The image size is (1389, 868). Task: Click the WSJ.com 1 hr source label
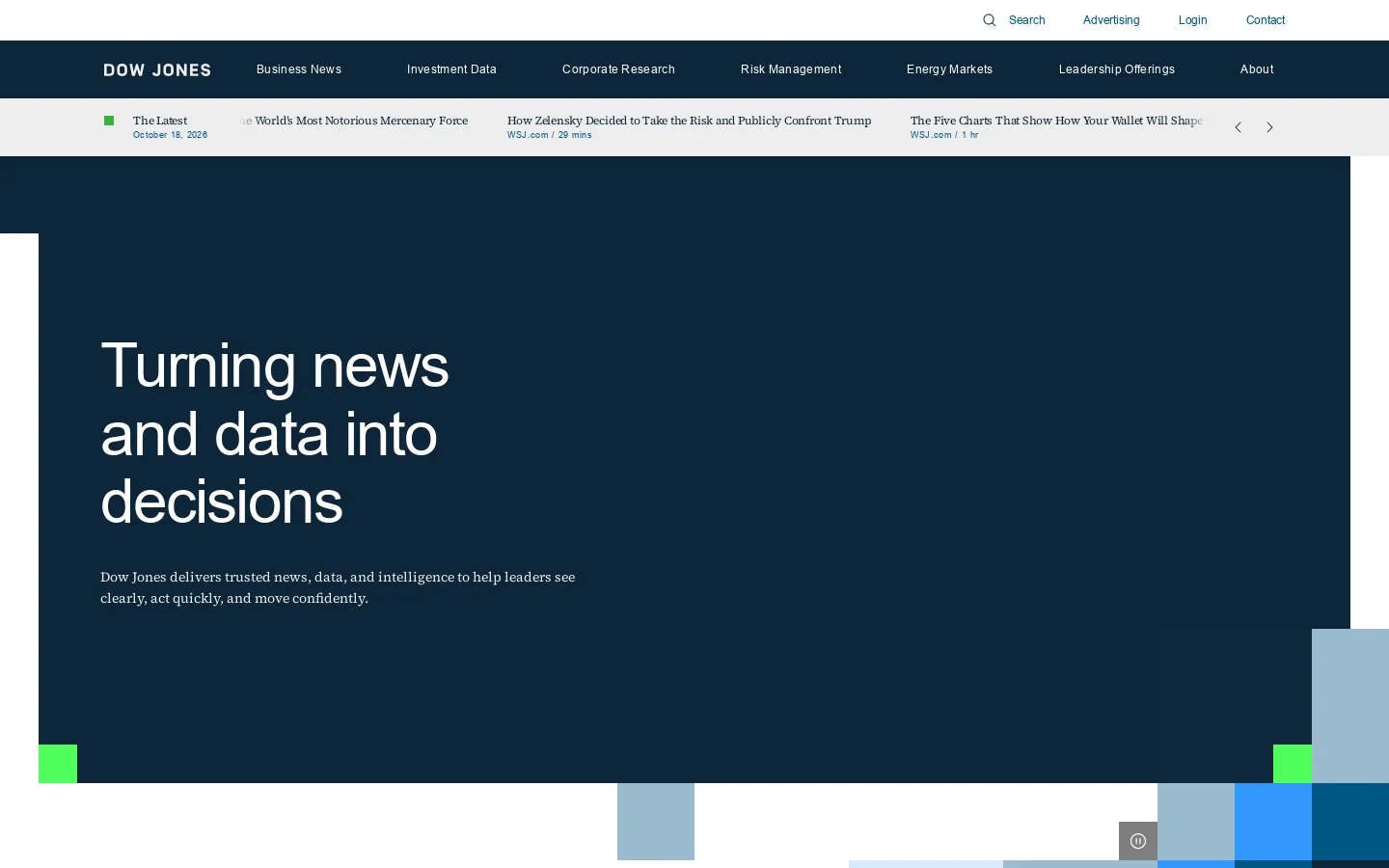944,135
